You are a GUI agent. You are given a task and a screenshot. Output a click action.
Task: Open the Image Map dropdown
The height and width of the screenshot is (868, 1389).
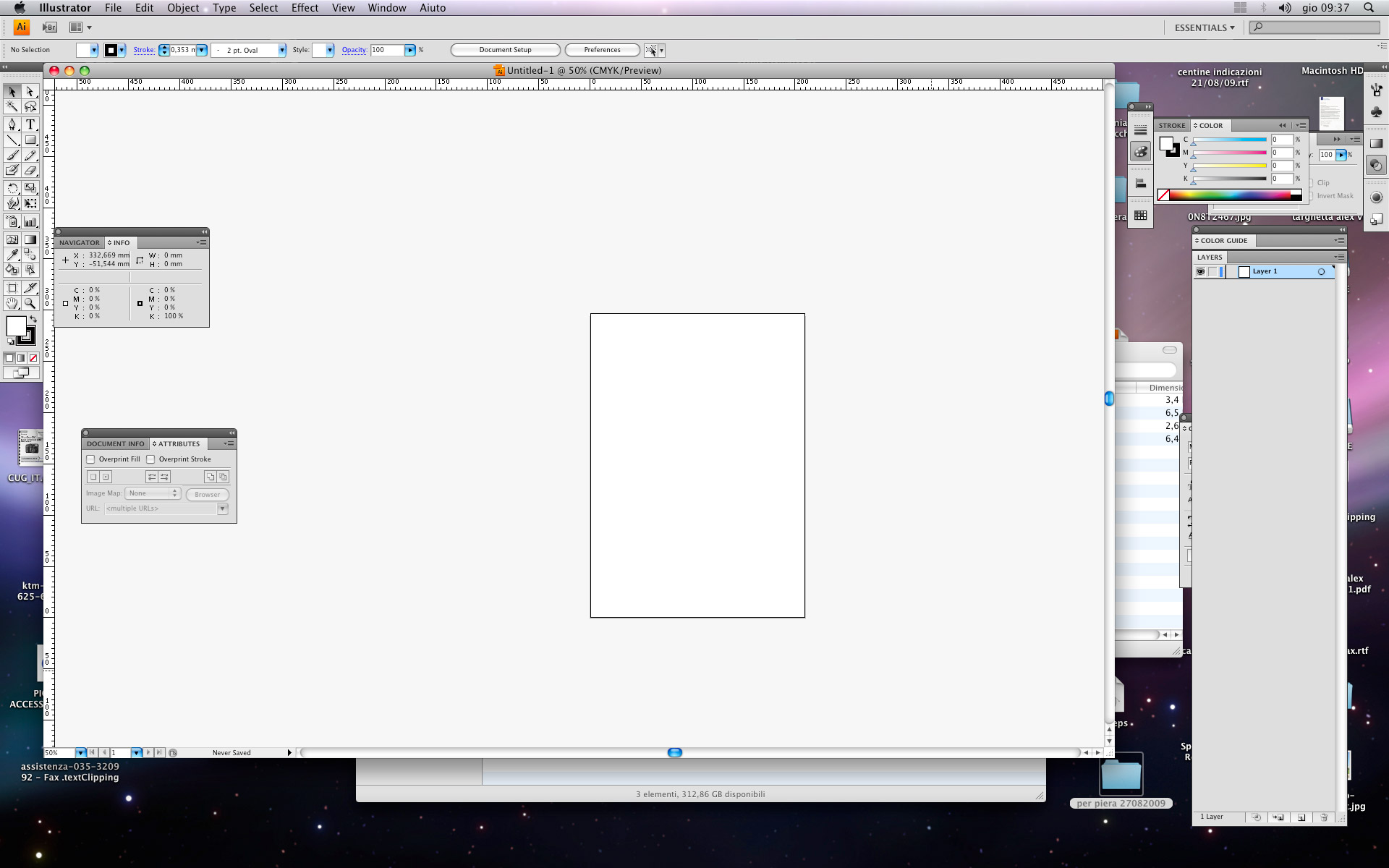(x=153, y=493)
